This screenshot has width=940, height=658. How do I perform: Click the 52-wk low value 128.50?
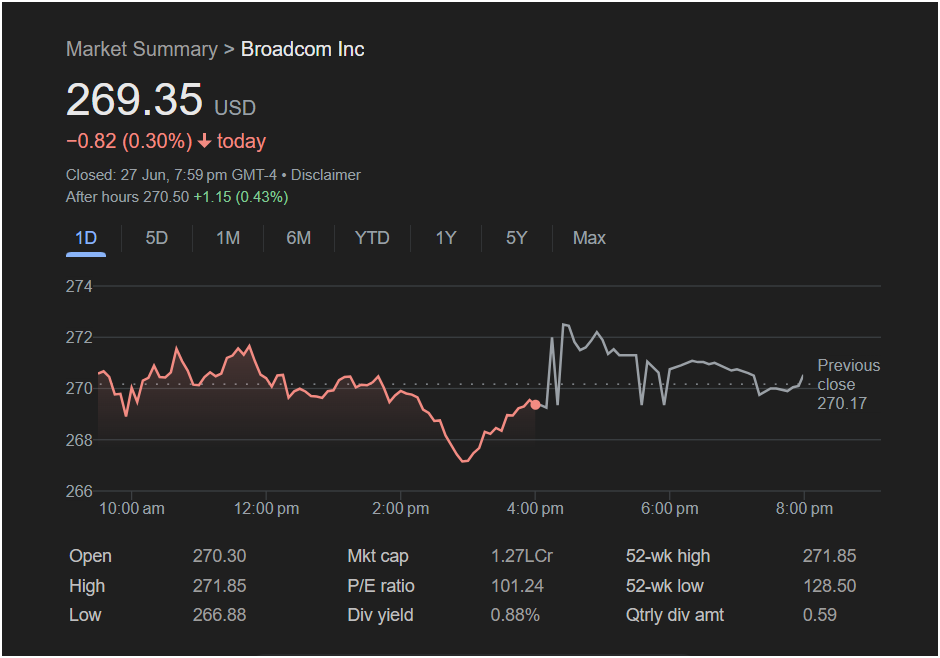[830, 586]
